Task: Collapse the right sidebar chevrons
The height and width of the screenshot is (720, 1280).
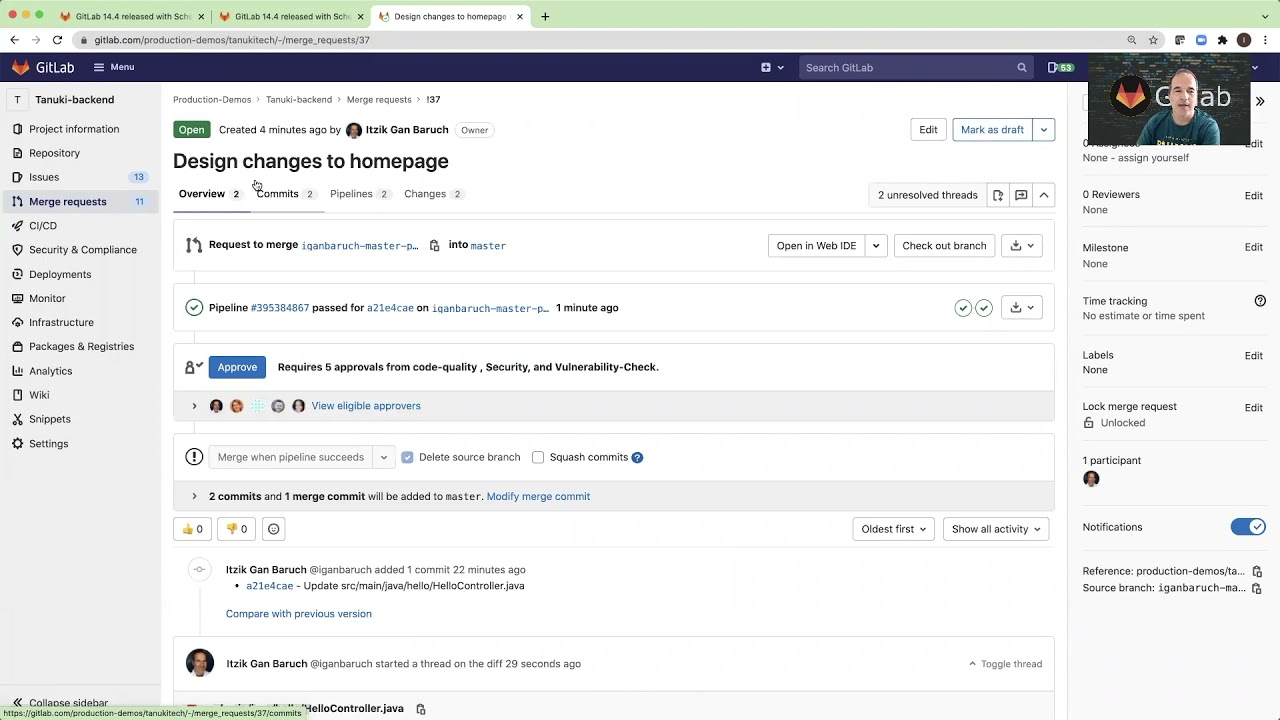Action: coord(1260,101)
